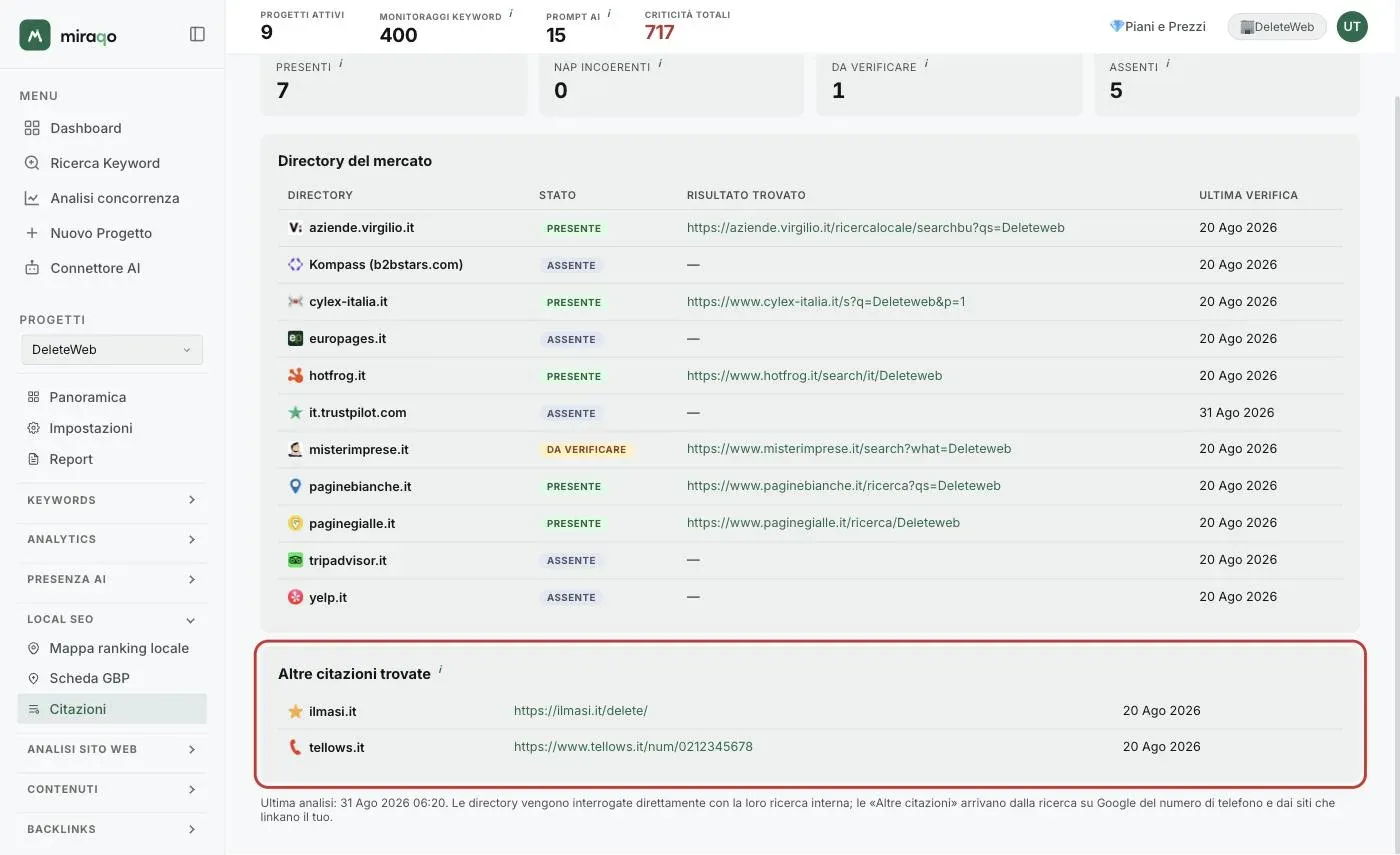Click the Analisi concorrenza chart icon
Screen dimensions: 1400x855
pyautogui.click(x=32, y=198)
